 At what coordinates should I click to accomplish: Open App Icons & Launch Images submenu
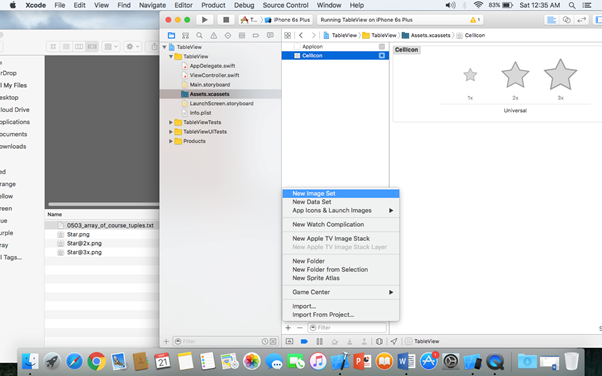tap(341, 210)
